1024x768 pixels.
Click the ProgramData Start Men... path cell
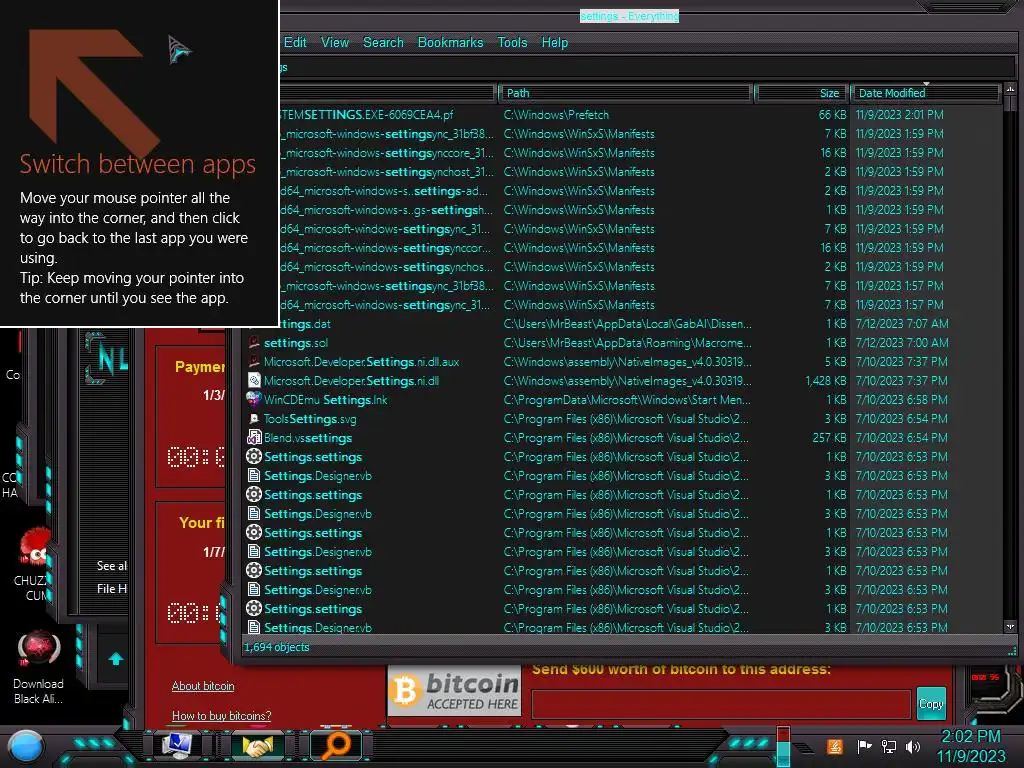pyautogui.click(x=627, y=400)
